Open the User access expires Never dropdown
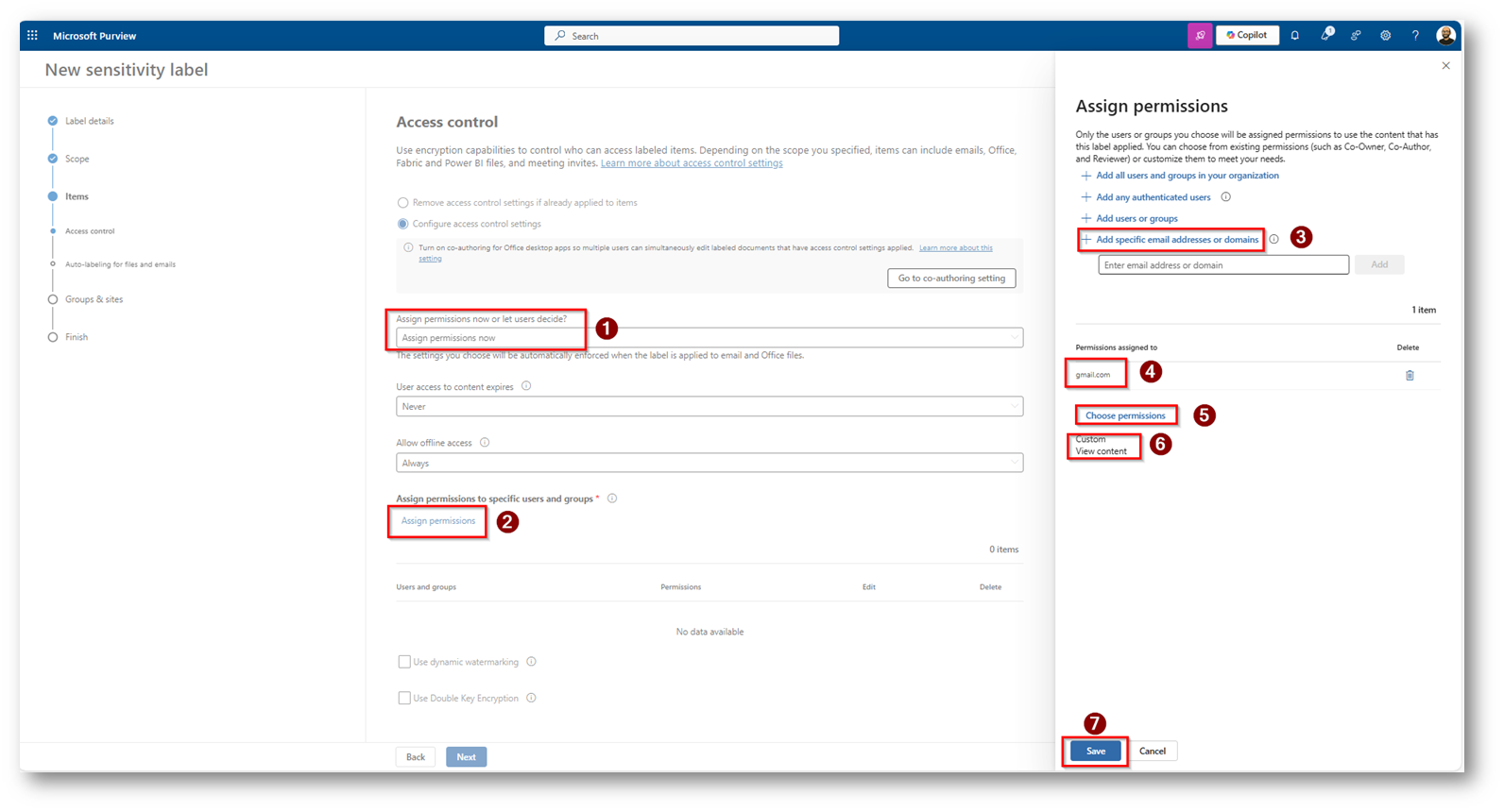Image resolution: width=1504 pixels, height=812 pixels. click(709, 407)
